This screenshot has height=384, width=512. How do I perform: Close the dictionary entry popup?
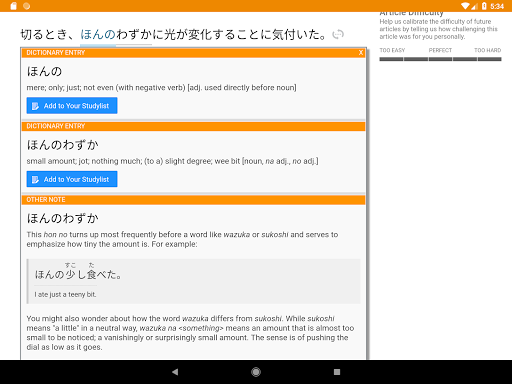tap(361, 53)
